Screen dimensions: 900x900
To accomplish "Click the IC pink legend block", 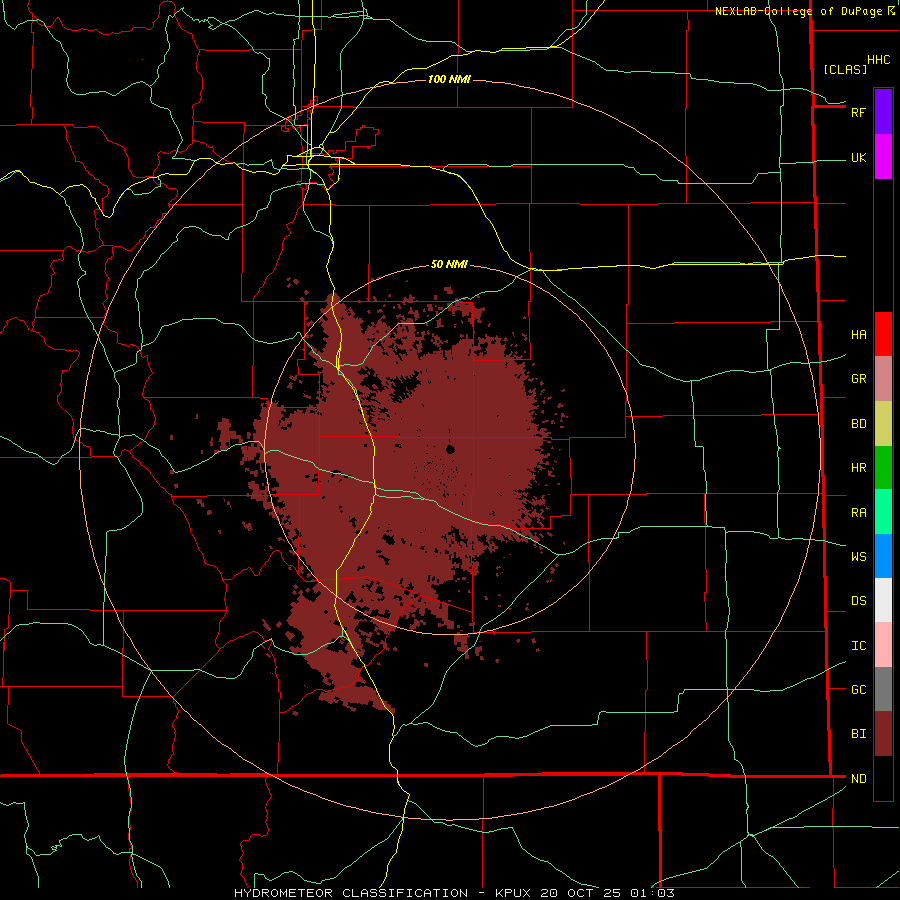I will [883, 645].
